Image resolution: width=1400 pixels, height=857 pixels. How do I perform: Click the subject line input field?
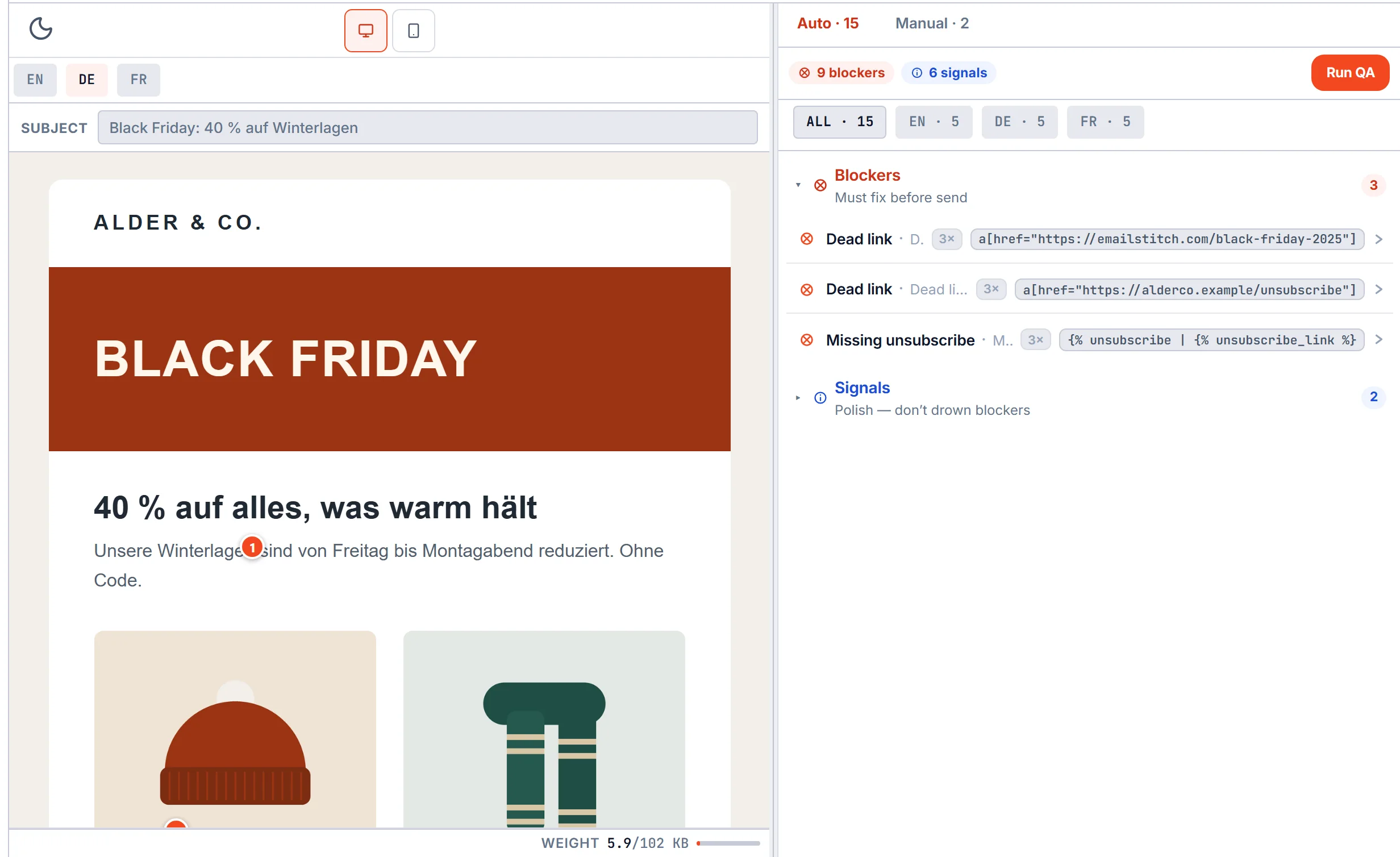427,127
